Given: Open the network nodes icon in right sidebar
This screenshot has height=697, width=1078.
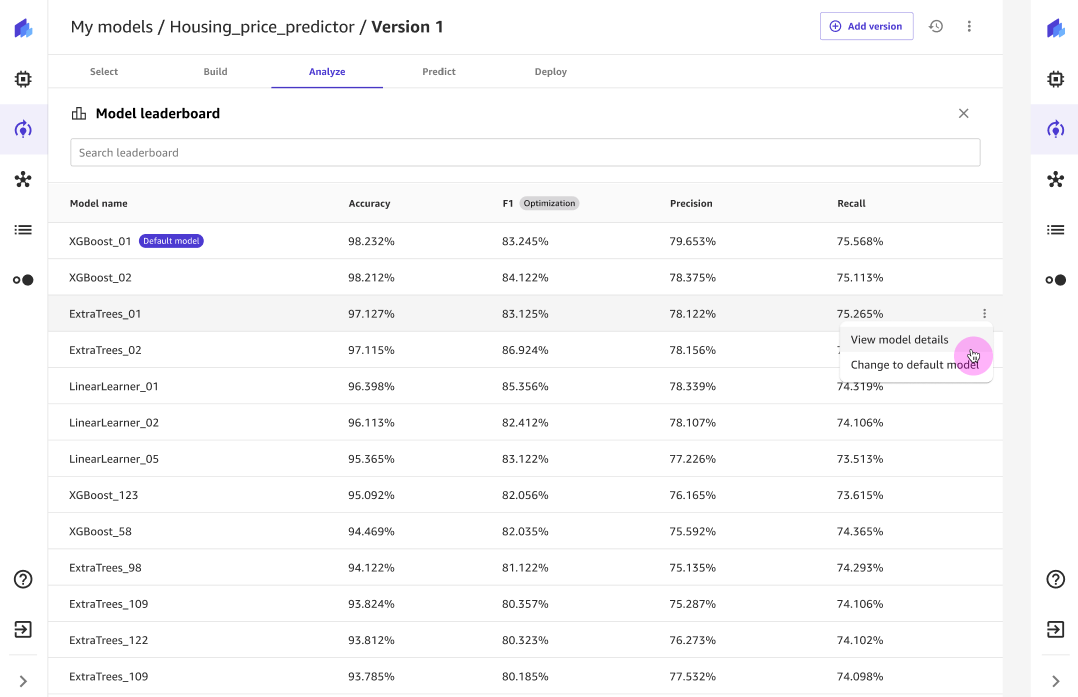Looking at the screenshot, I should 1056,179.
